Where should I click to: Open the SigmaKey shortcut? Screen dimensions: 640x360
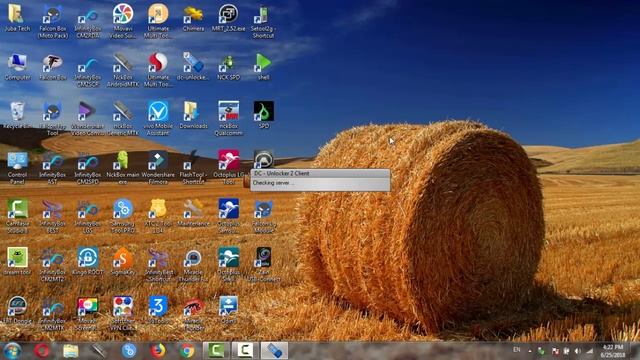pyautogui.click(x=123, y=262)
